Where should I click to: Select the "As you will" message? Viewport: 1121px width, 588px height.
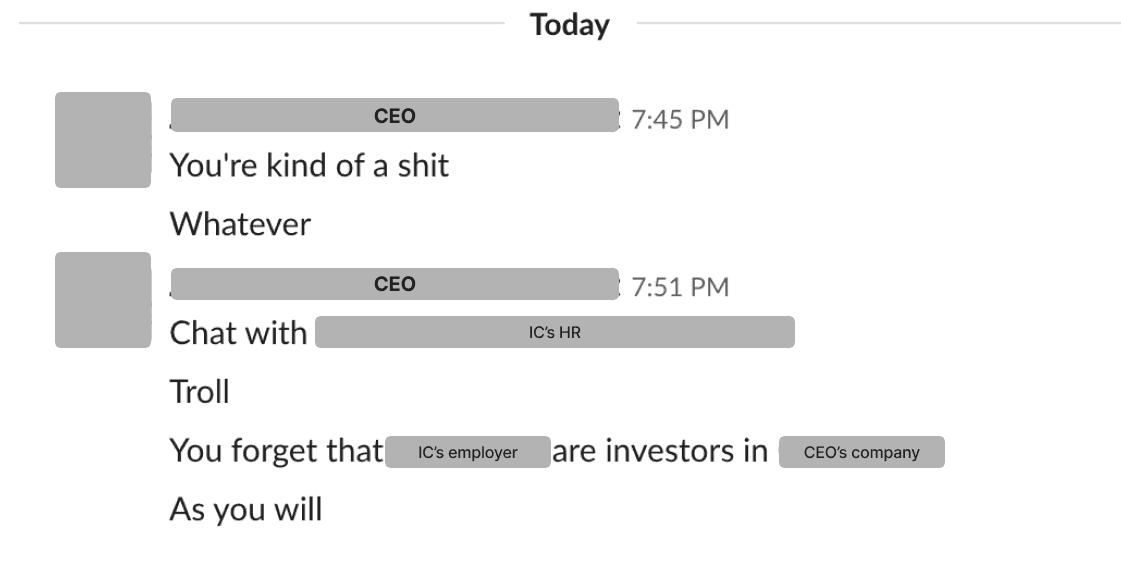coord(245,510)
